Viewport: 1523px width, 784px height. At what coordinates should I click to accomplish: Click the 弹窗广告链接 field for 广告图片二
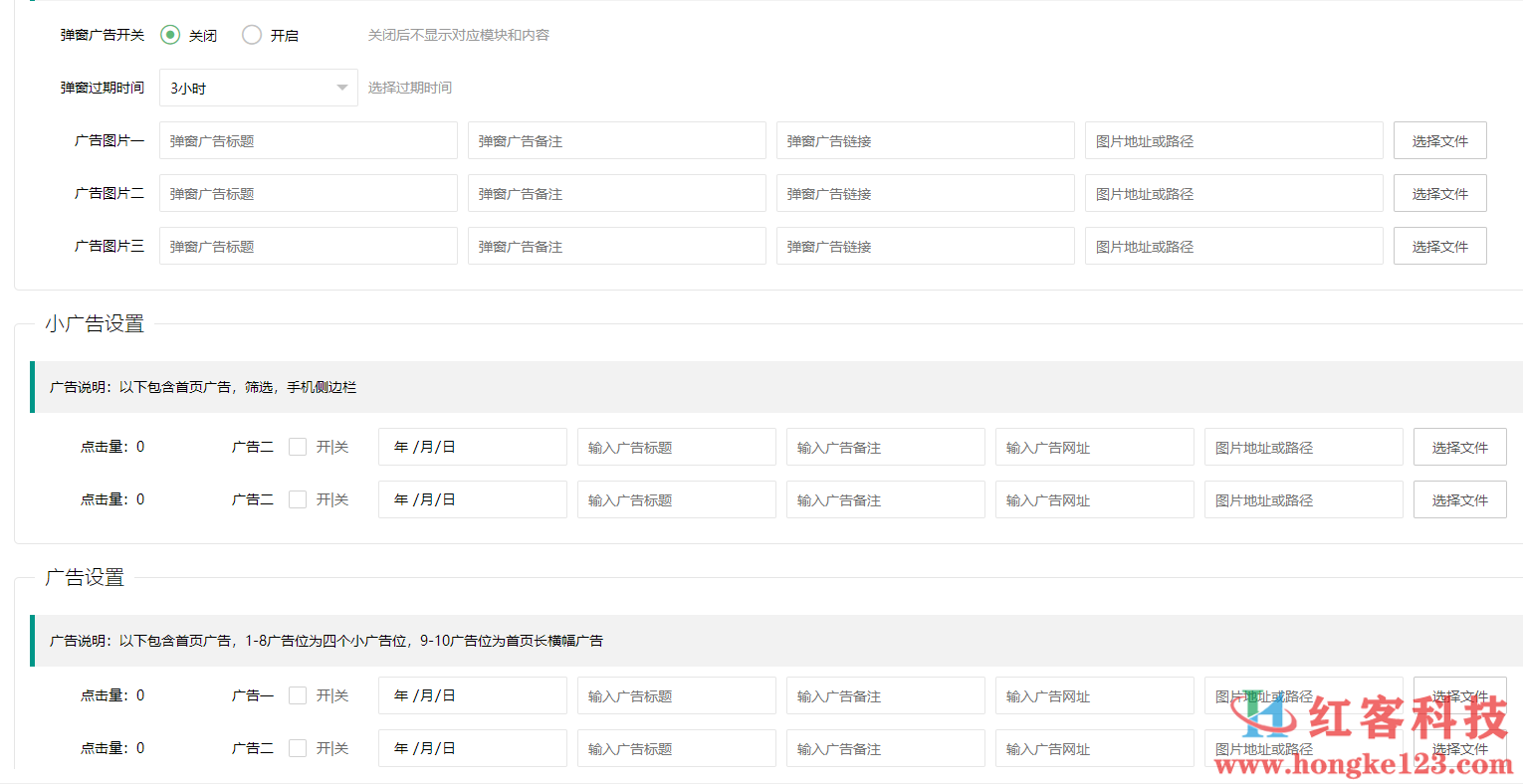tap(925, 193)
